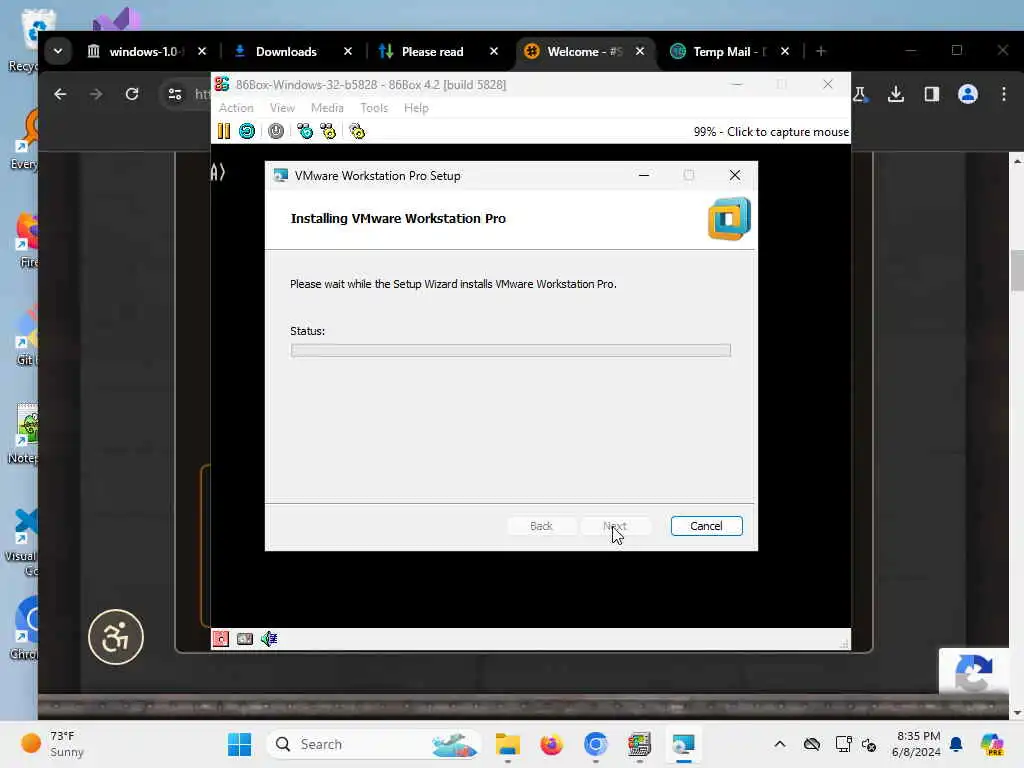The height and width of the screenshot is (768, 1024).
Task: Open a new browser tab with plus button
Action: (821, 51)
